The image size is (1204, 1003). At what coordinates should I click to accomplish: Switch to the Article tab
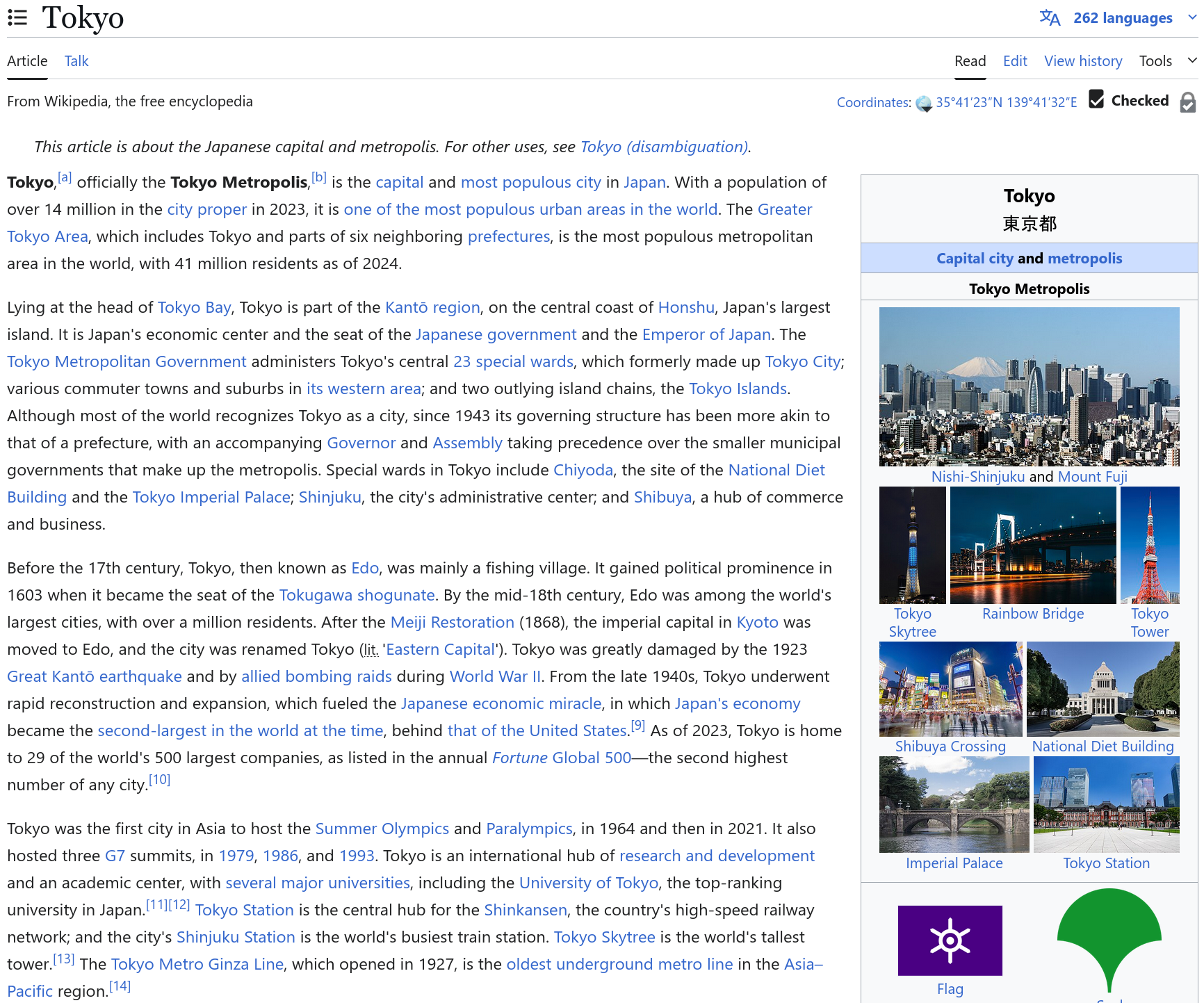(x=27, y=61)
